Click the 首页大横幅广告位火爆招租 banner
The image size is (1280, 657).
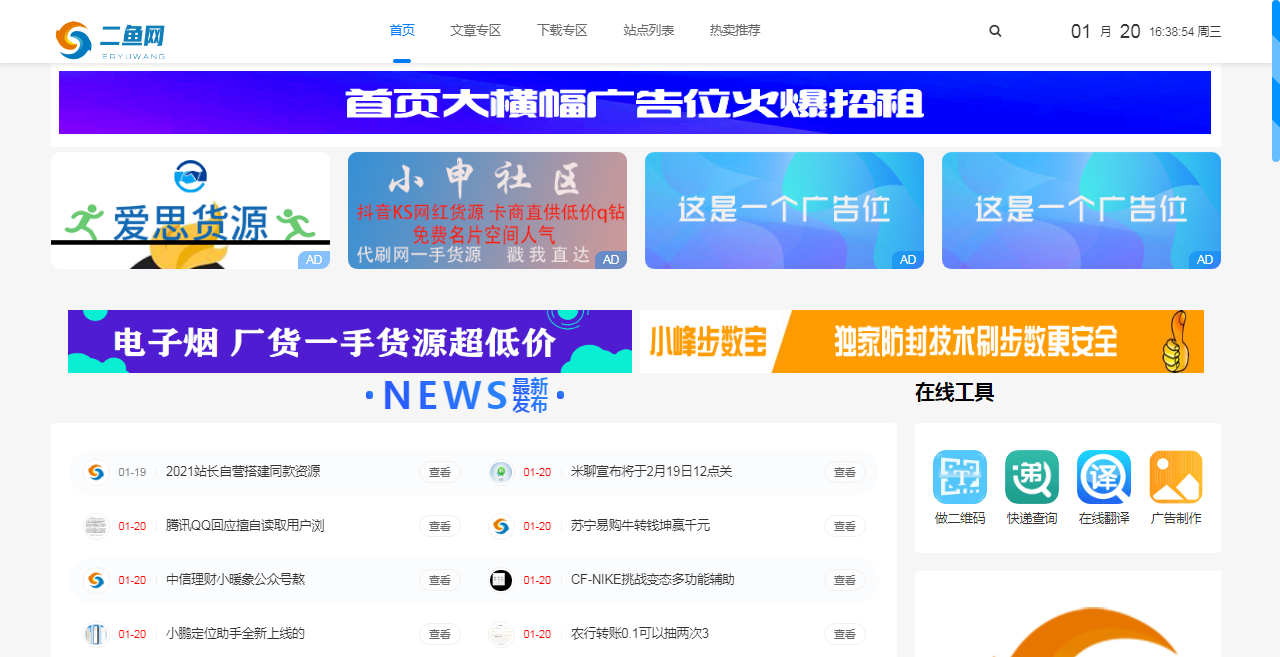click(x=635, y=102)
